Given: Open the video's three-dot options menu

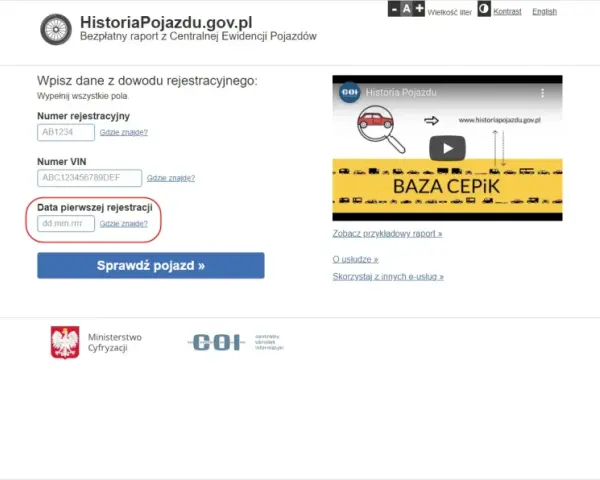Looking at the screenshot, I should coord(542,93).
